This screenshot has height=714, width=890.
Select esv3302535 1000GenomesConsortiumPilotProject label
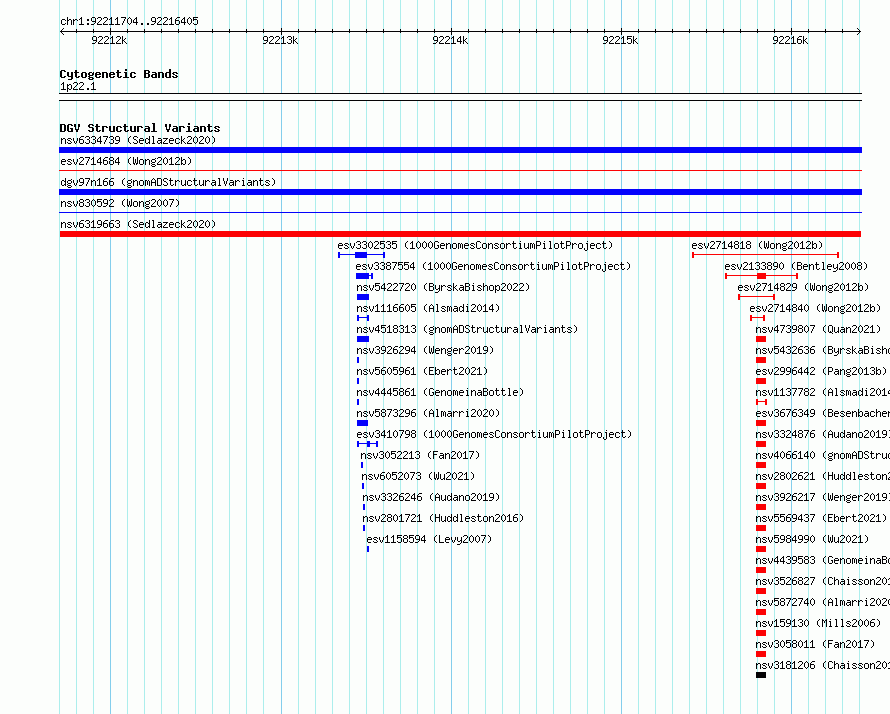click(475, 245)
